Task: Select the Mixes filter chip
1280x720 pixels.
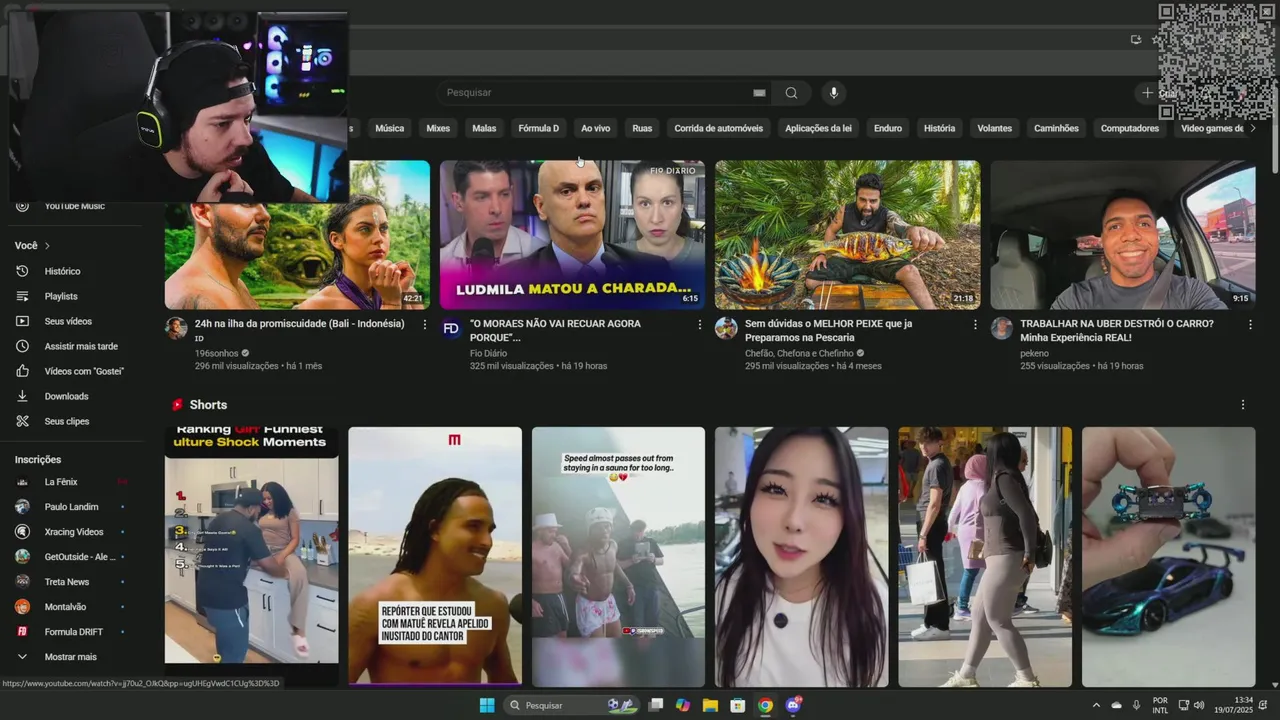Action: [438, 128]
